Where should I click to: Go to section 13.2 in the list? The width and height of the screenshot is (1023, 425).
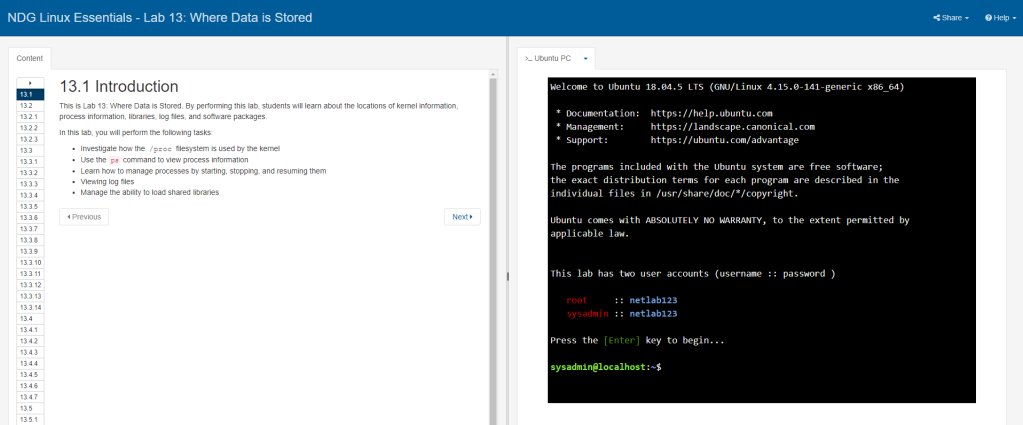point(27,105)
